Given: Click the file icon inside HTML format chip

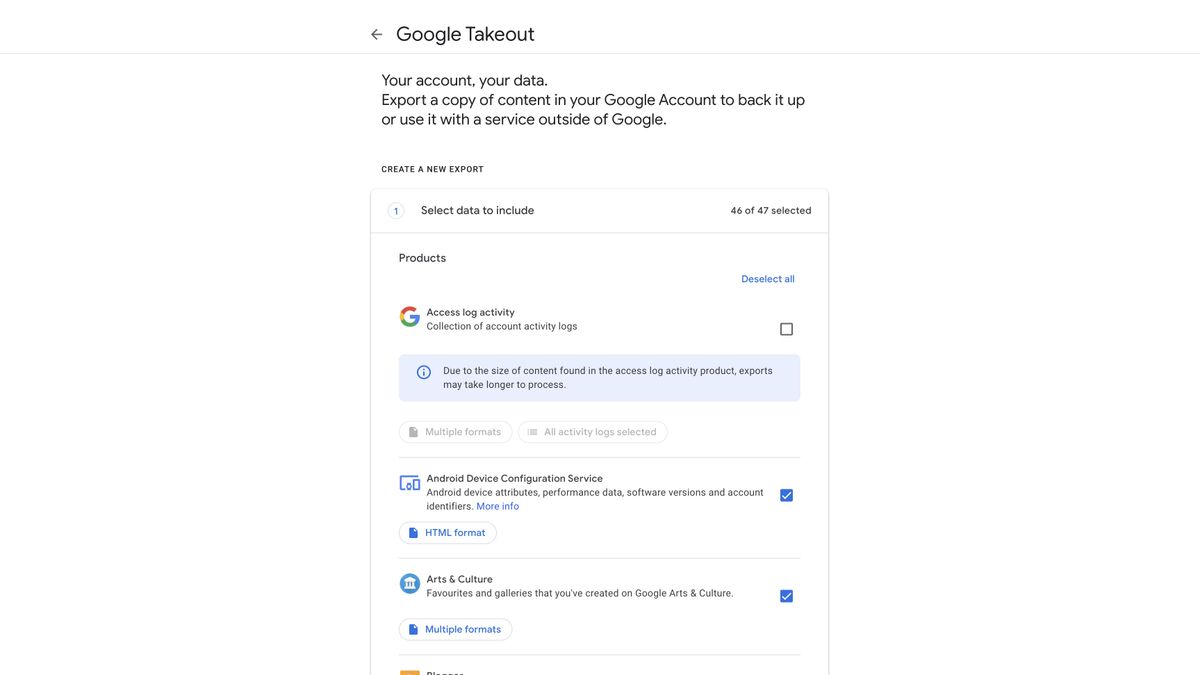Looking at the screenshot, I should pos(412,531).
